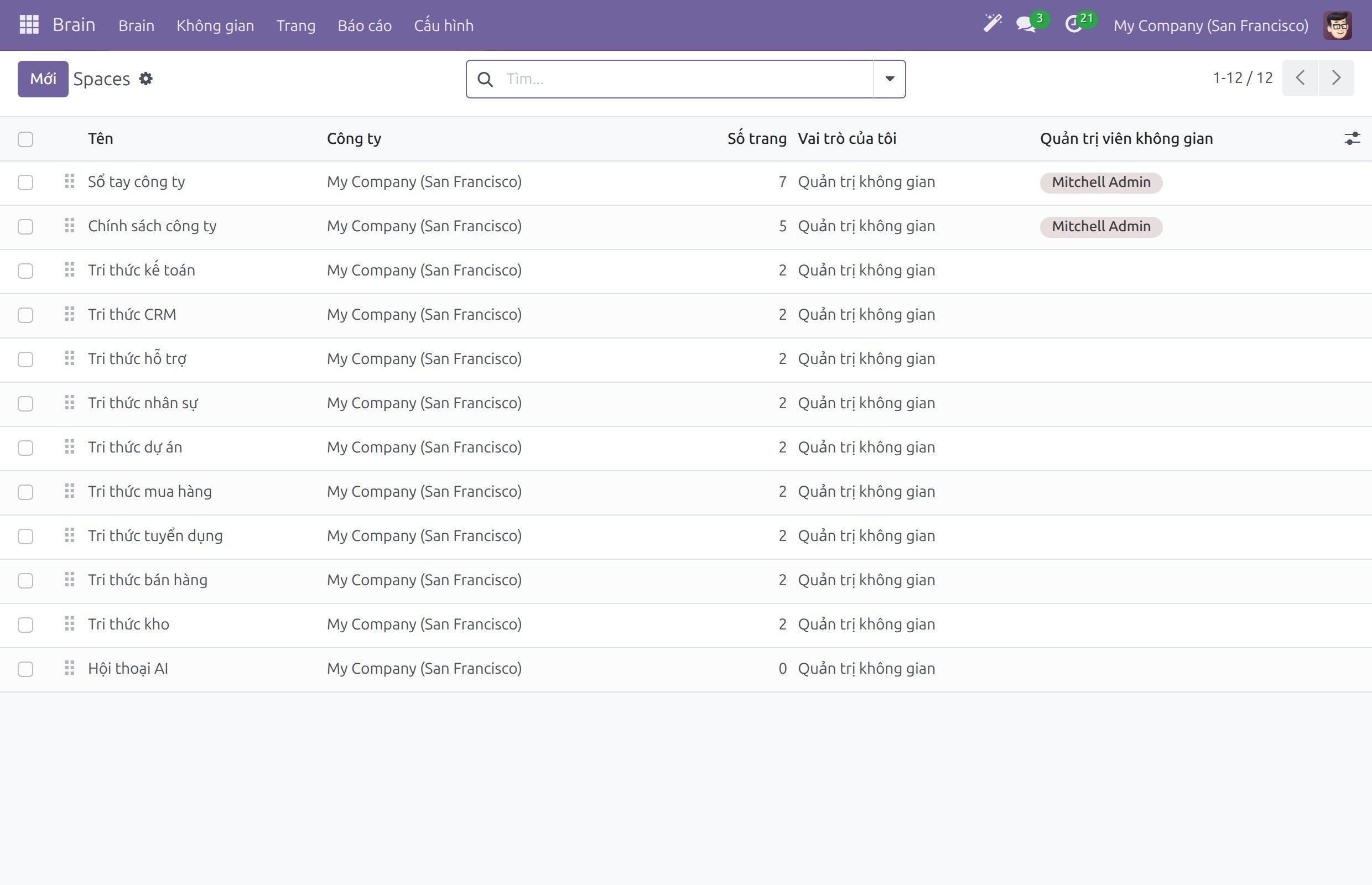Open the user avatar menu
The image size is (1372, 885).
pos(1338,25)
